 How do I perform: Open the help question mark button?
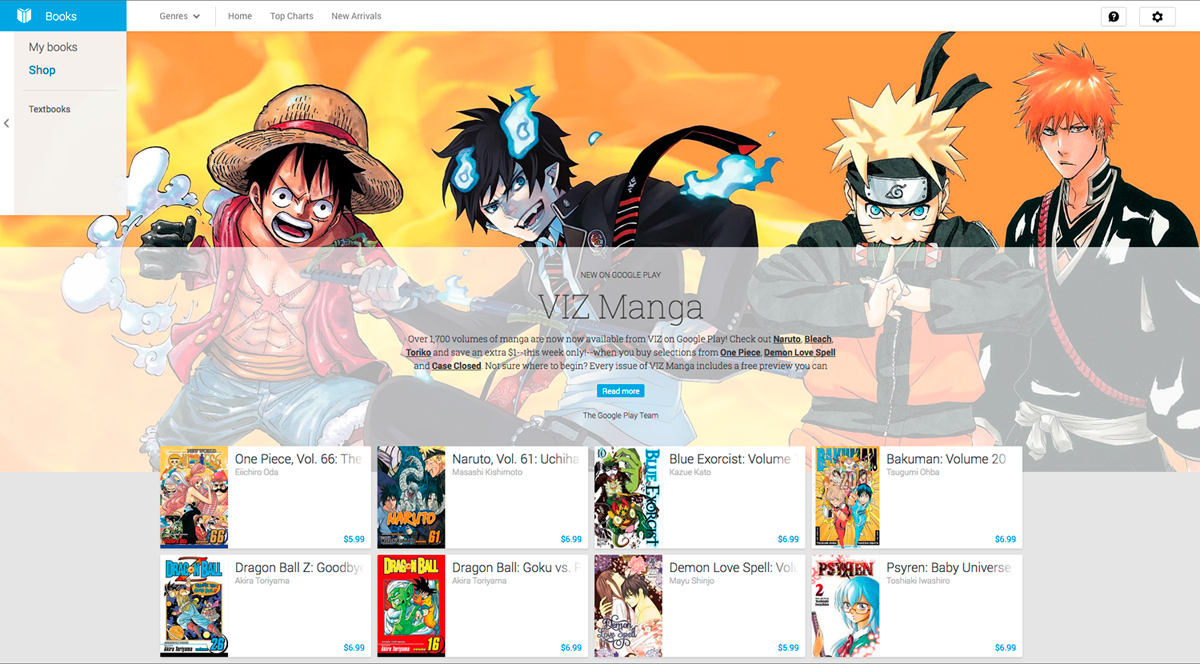pos(1113,17)
